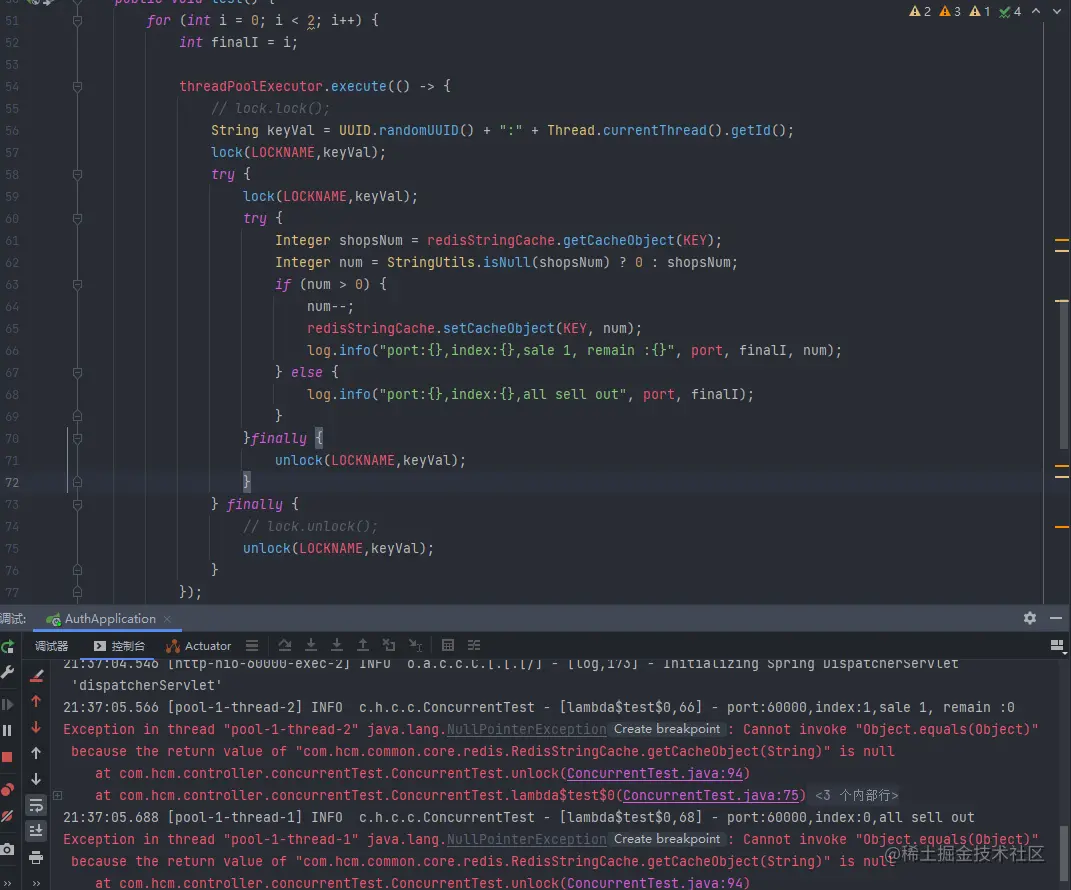The height and width of the screenshot is (890, 1071).
Task: Show execution point in debugger toolbar
Action: point(252,645)
